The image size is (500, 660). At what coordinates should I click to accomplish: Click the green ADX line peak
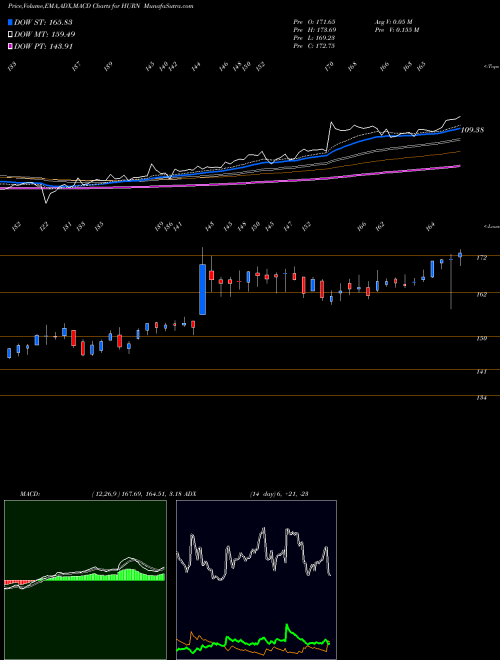click(288, 625)
